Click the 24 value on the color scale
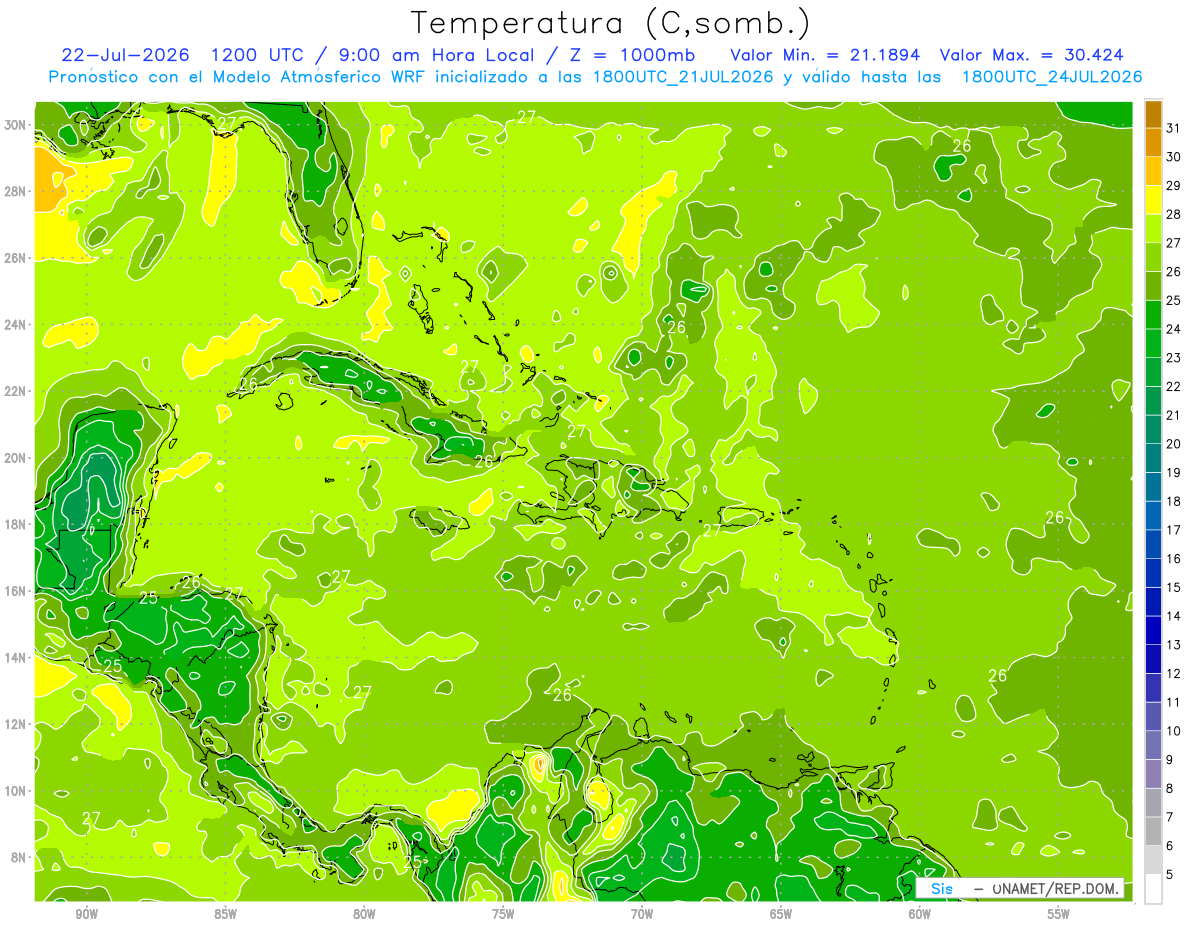The height and width of the screenshot is (927, 1200). [x=1174, y=329]
